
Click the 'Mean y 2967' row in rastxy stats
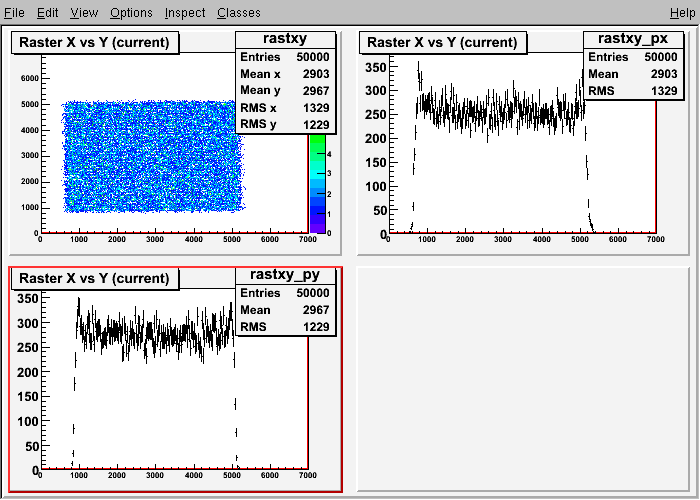[285, 91]
